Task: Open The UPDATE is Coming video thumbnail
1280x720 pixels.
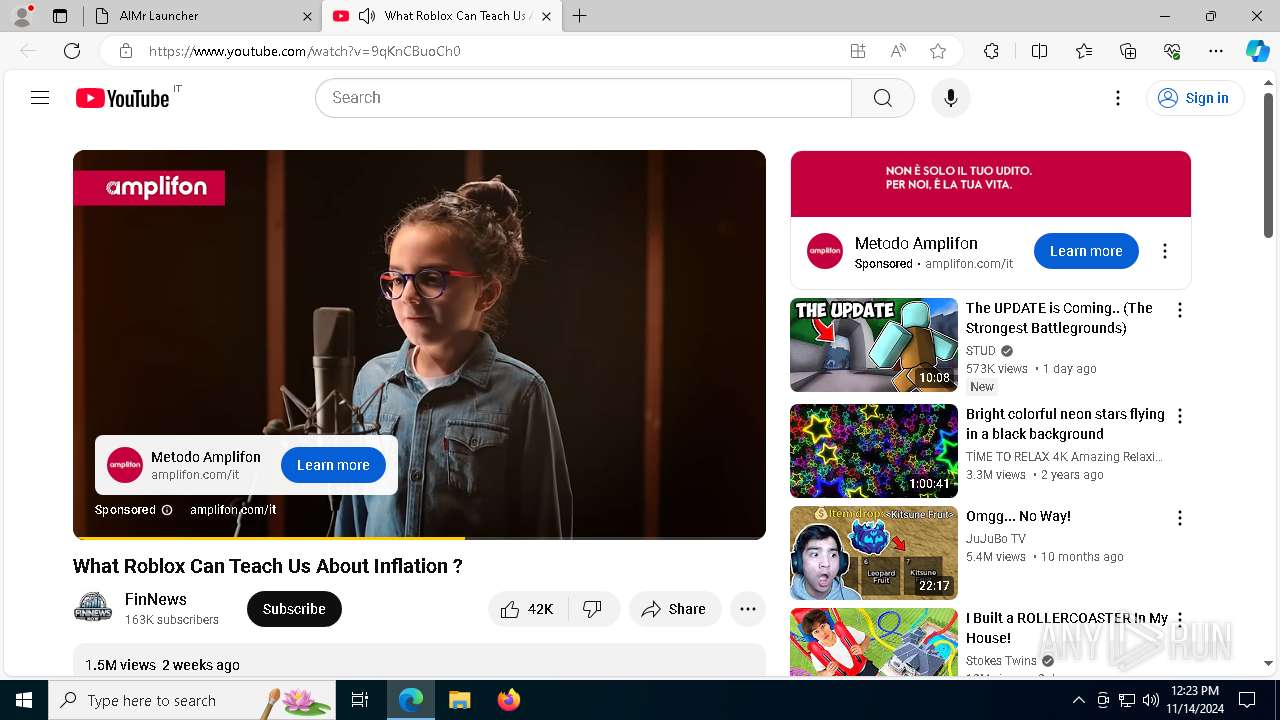Action: click(874, 345)
